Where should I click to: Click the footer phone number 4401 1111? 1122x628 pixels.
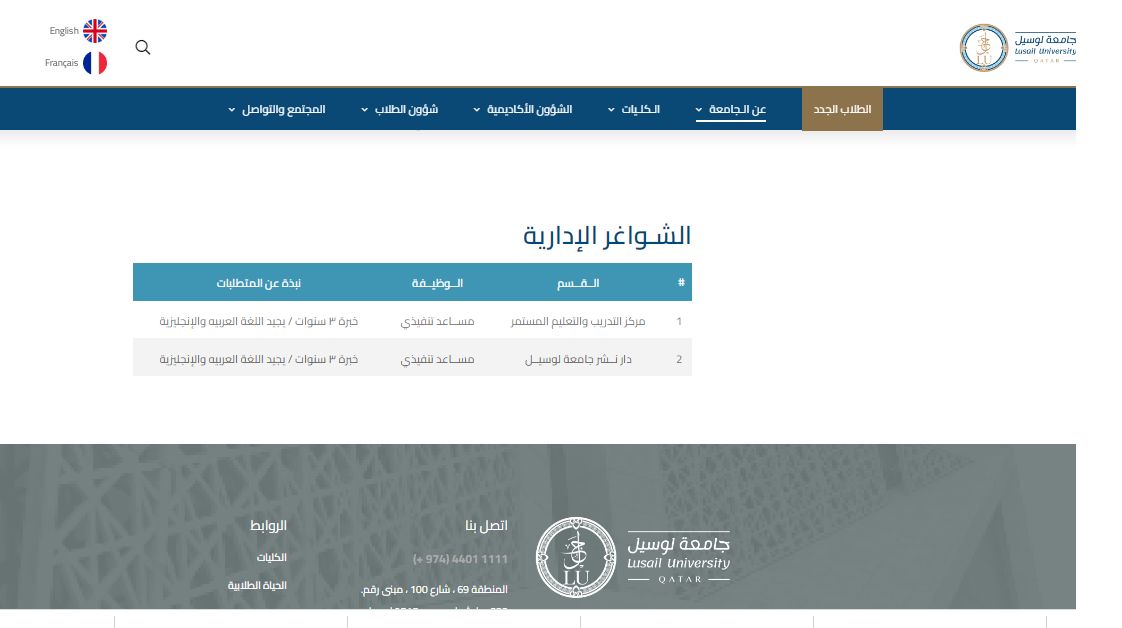point(460,559)
